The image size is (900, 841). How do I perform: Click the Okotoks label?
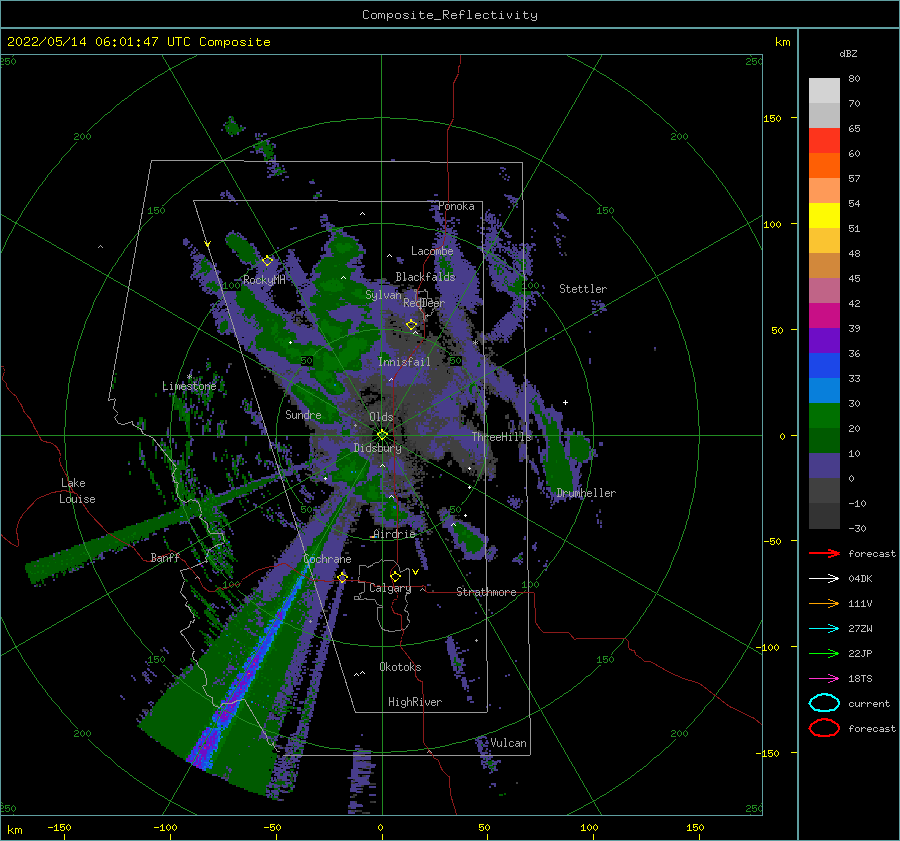coord(400,667)
